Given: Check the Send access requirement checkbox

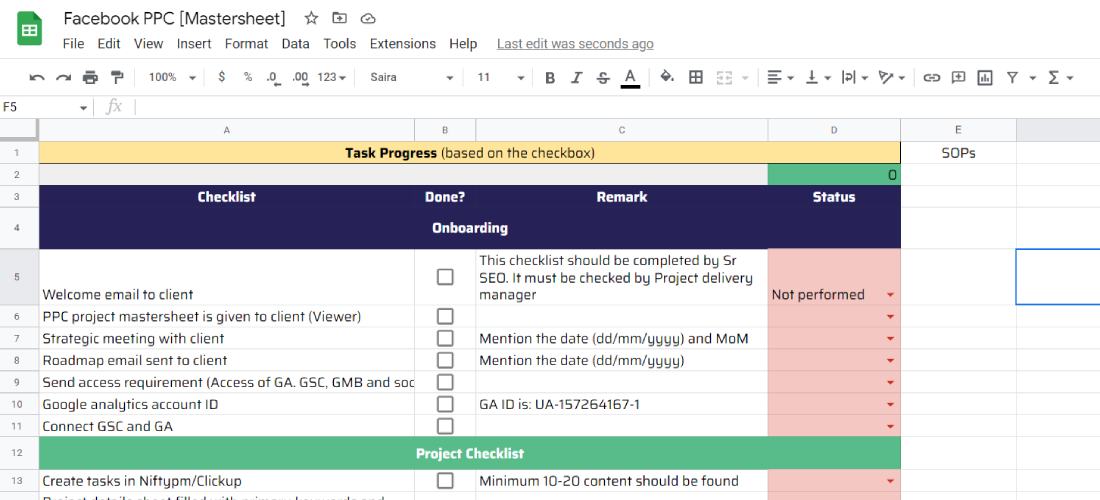Looking at the screenshot, I should click(x=445, y=382).
